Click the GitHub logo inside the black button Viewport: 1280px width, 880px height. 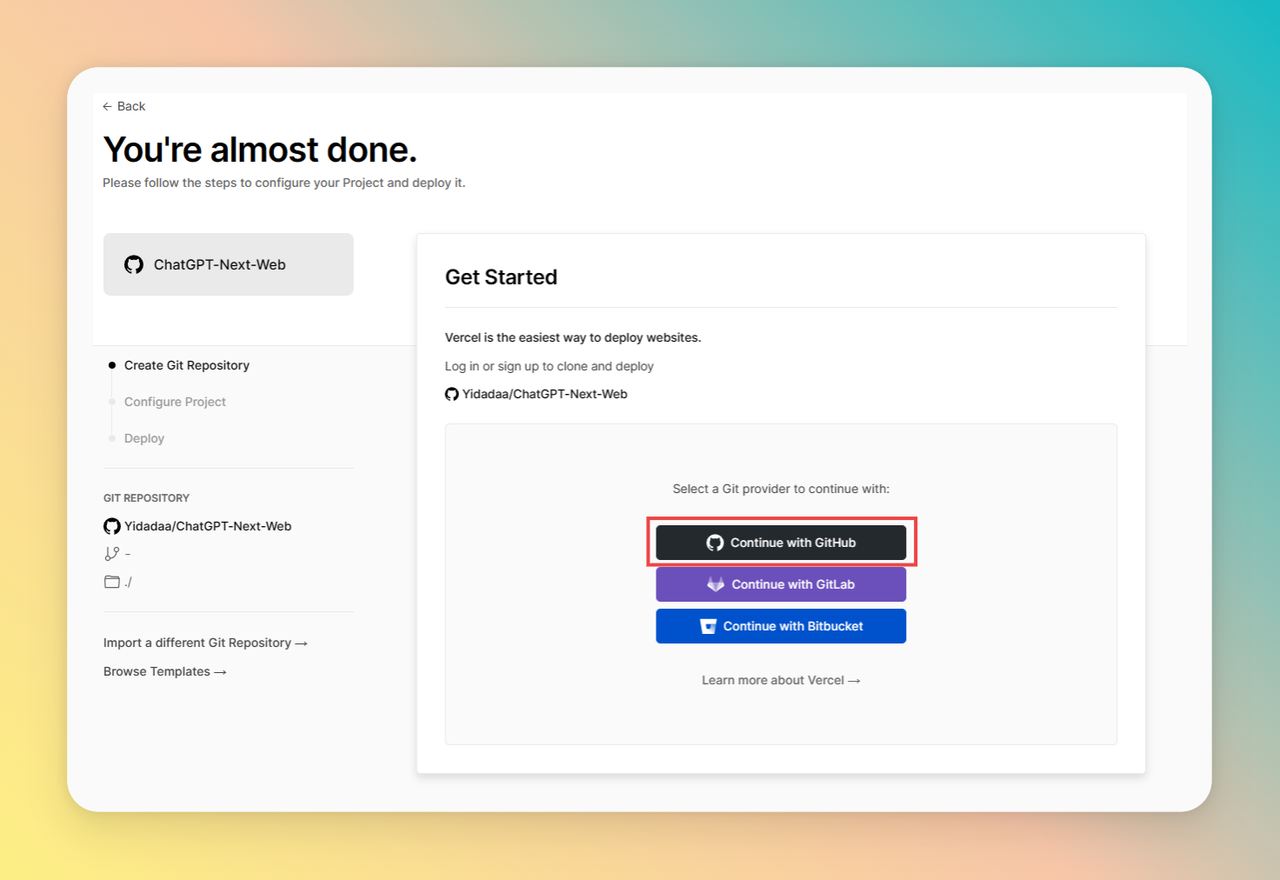pos(715,543)
